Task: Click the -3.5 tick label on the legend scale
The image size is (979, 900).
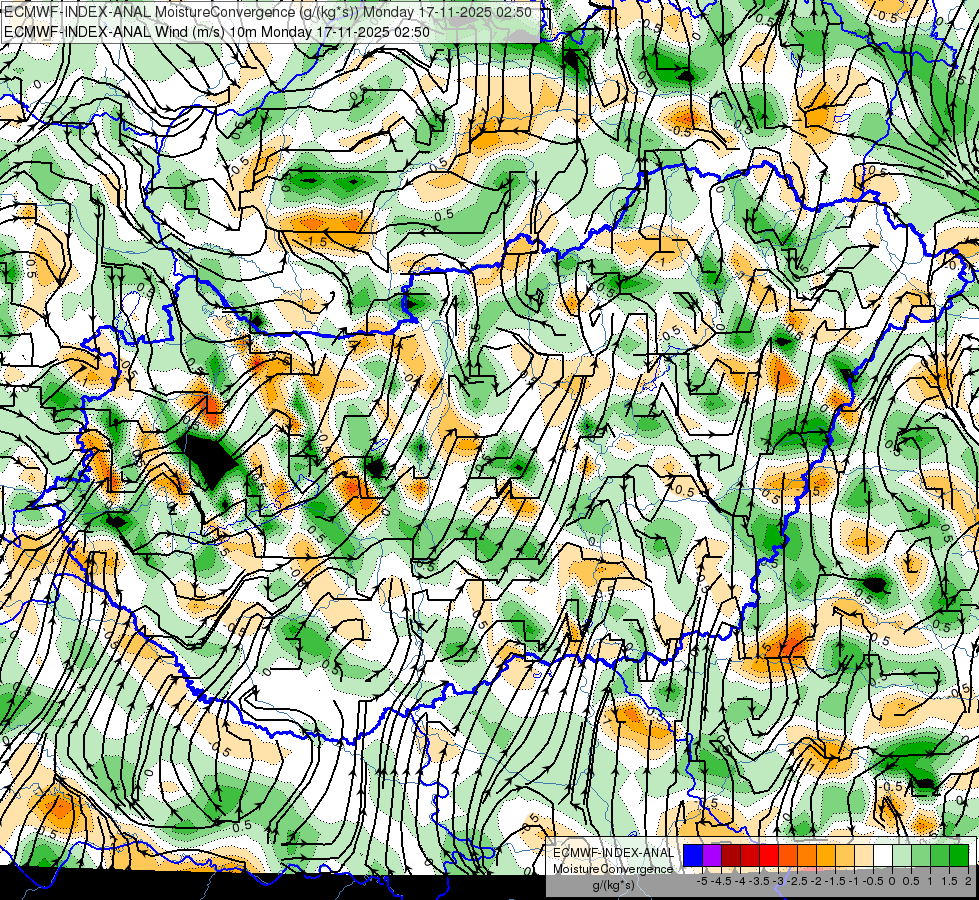Action: [759, 881]
